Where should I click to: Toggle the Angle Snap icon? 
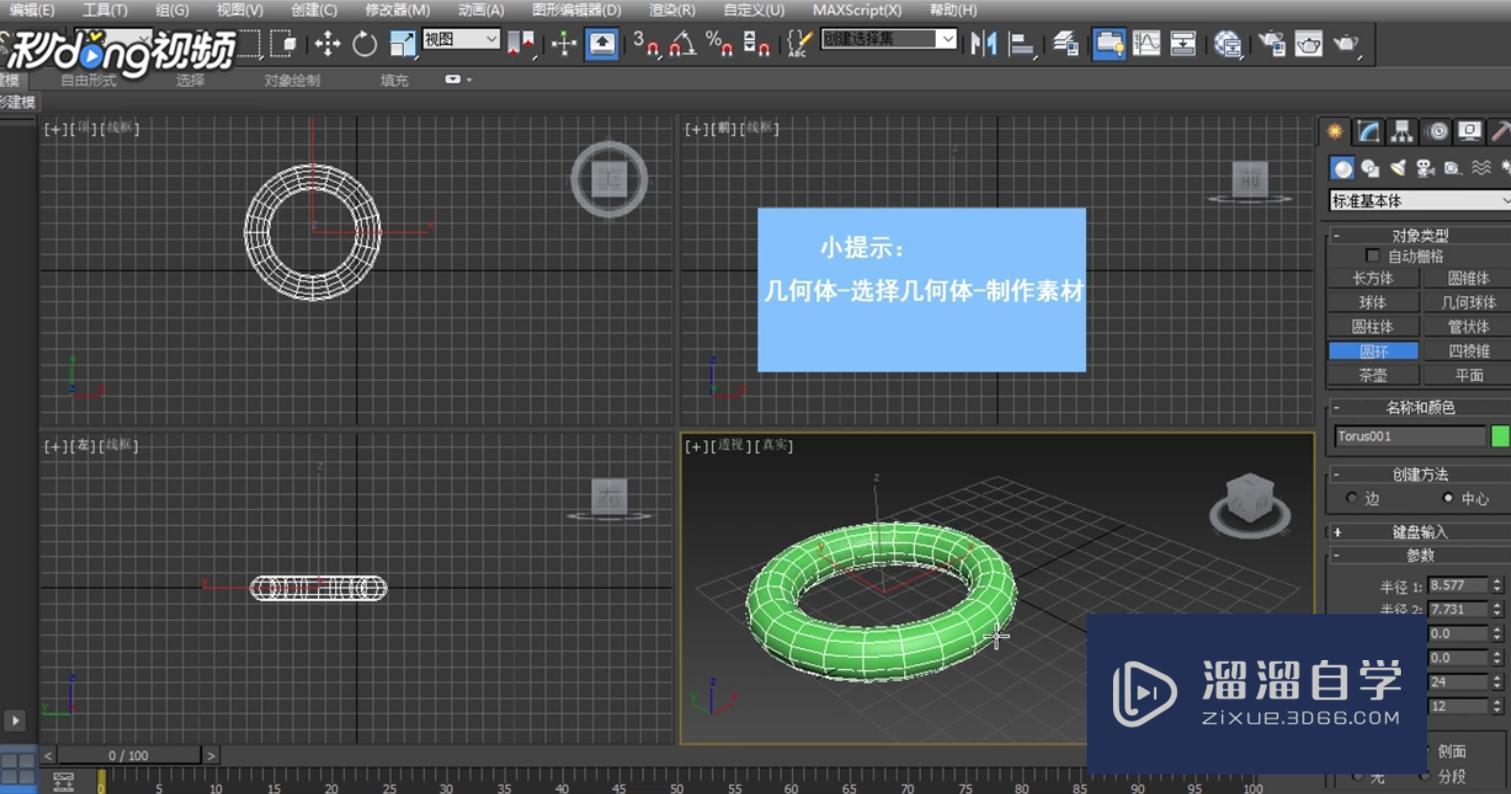pyautogui.click(x=682, y=43)
